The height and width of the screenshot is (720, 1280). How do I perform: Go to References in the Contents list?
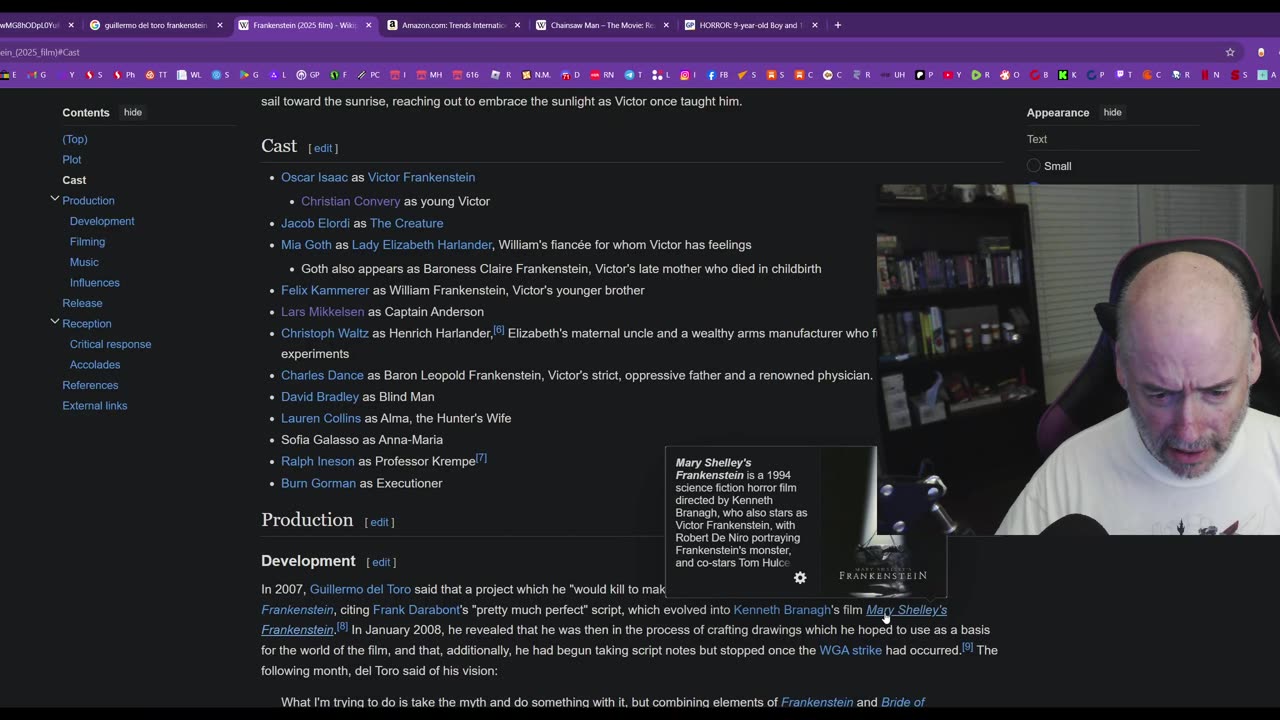pos(90,385)
